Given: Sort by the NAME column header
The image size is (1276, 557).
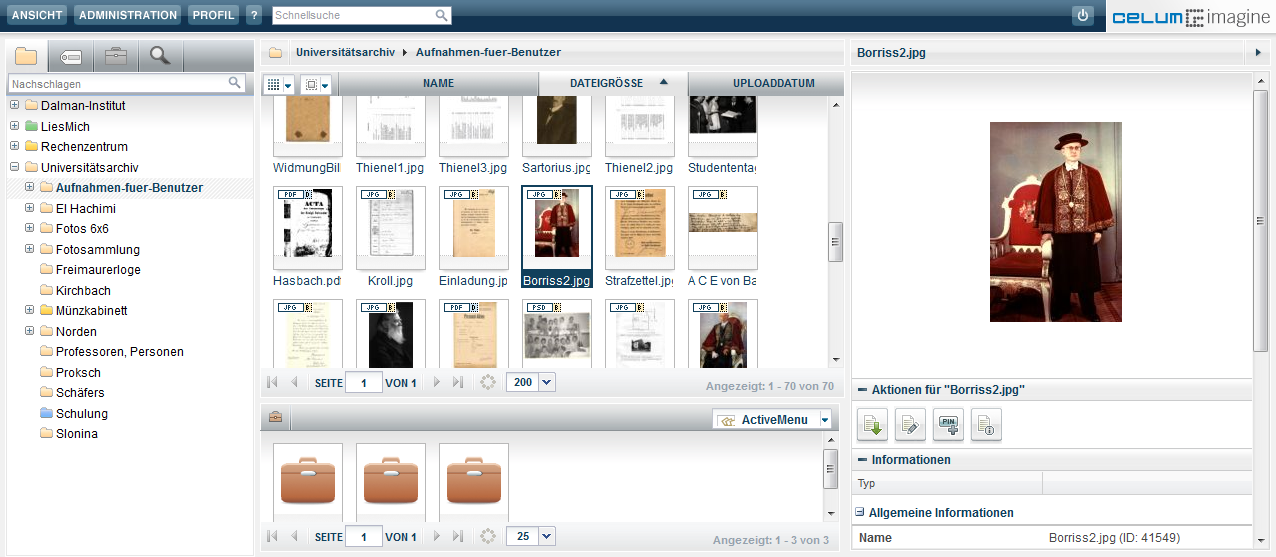Looking at the screenshot, I should [438, 84].
